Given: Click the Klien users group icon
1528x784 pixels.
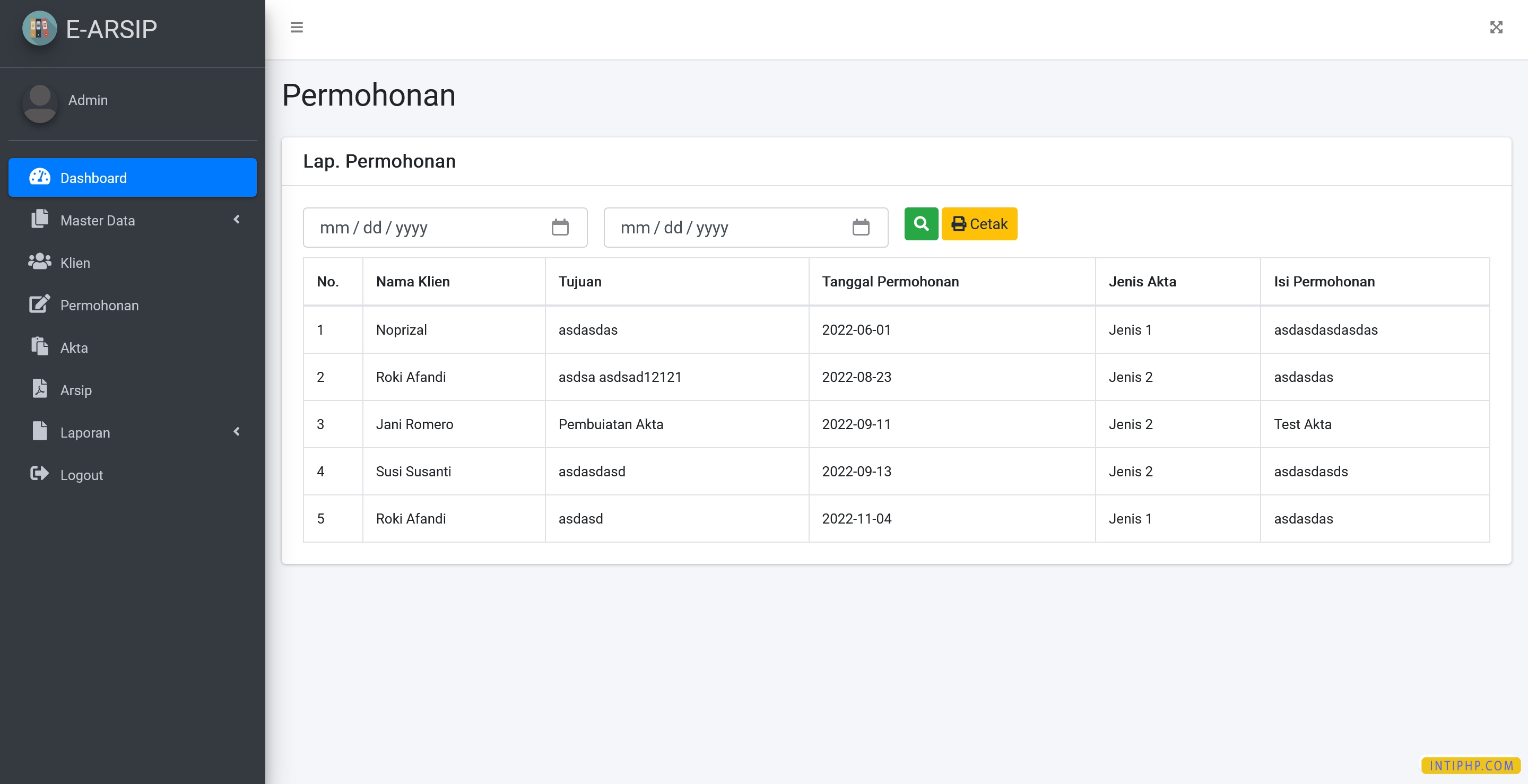Looking at the screenshot, I should [x=40, y=262].
